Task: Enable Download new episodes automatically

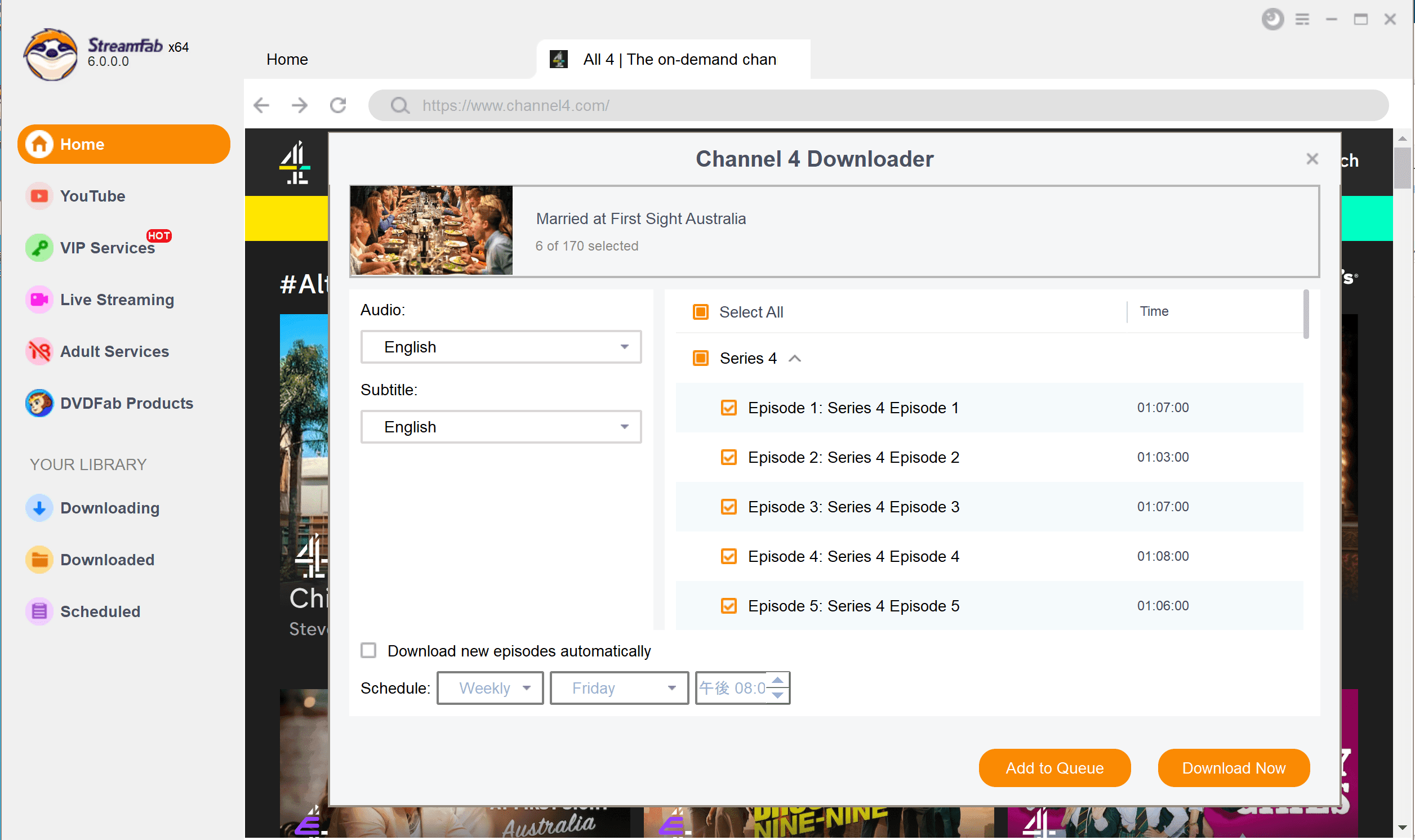Action: pyautogui.click(x=369, y=651)
